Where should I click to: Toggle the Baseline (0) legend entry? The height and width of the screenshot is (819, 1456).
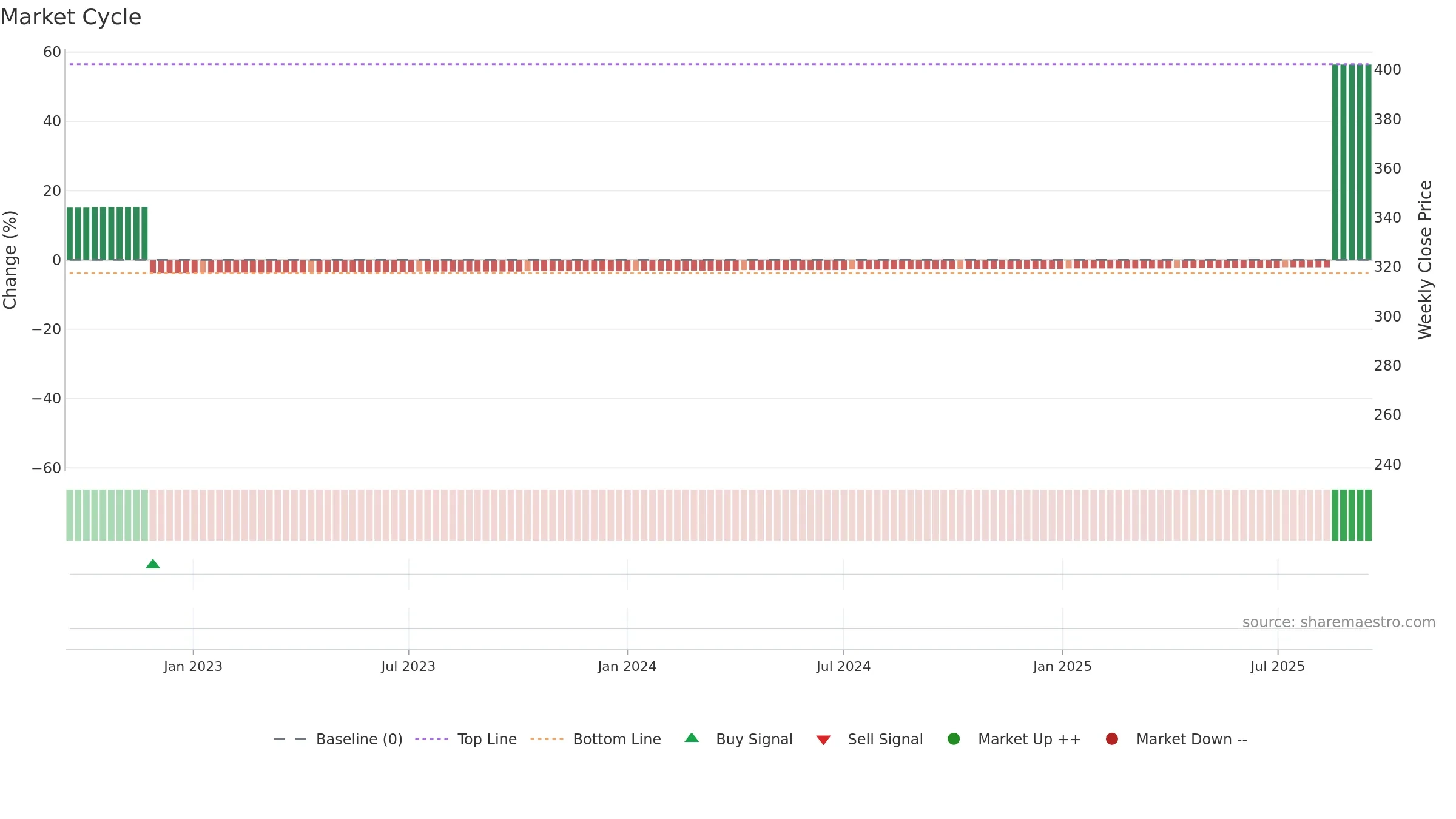pyautogui.click(x=338, y=739)
